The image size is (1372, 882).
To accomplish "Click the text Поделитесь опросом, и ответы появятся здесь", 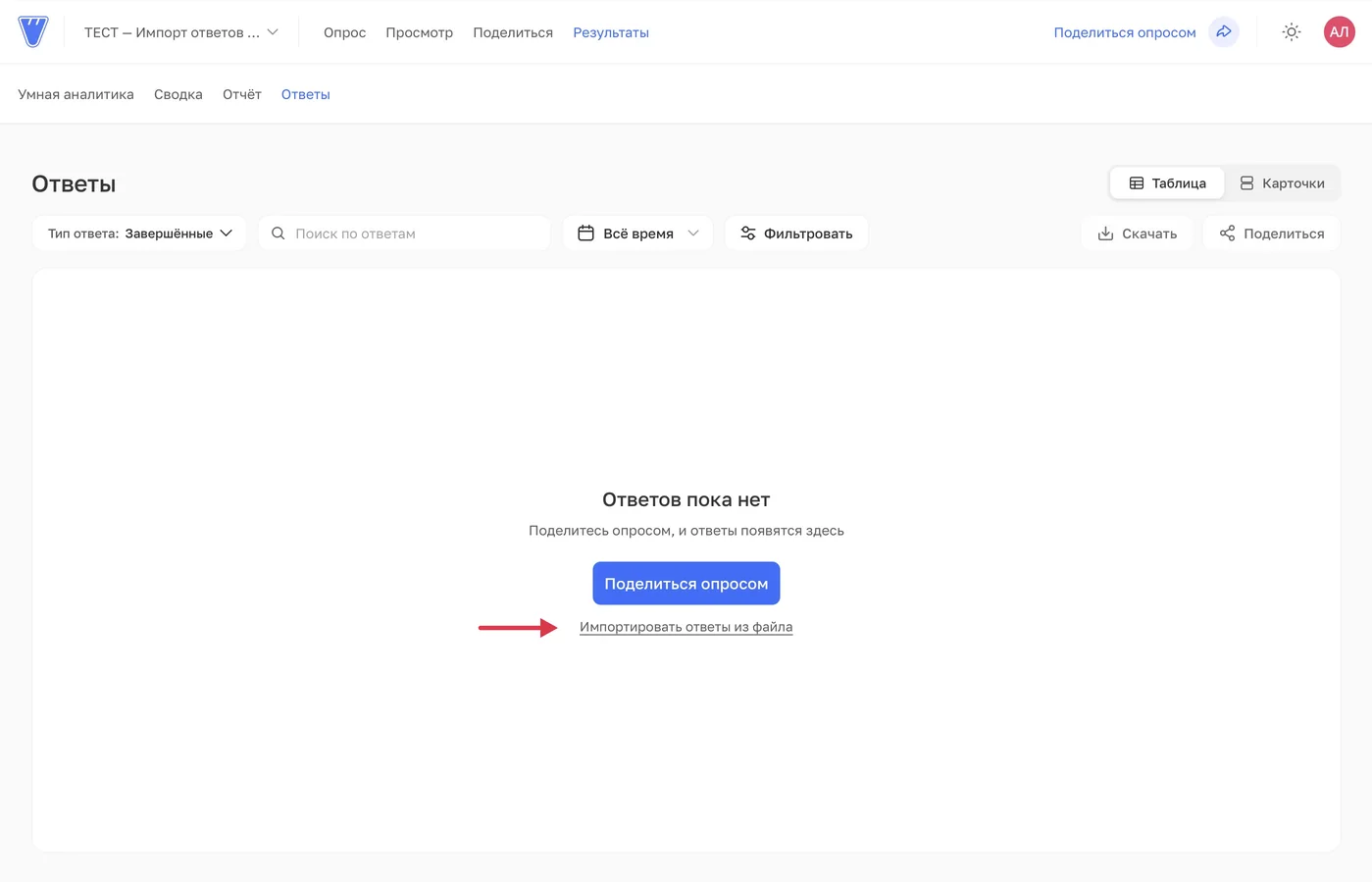I will pyautogui.click(x=686, y=531).
